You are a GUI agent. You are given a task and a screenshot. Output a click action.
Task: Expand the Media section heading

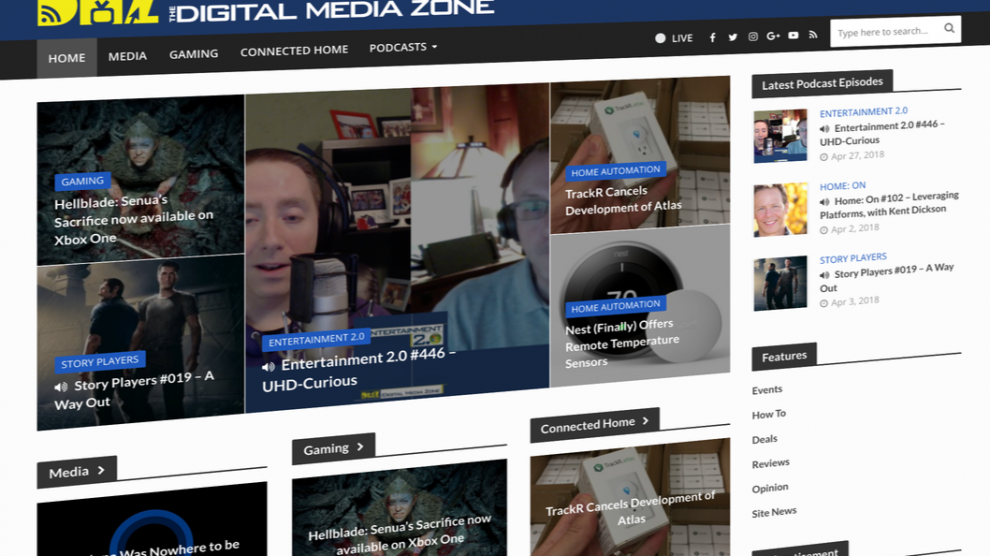(x=76, y=471)
